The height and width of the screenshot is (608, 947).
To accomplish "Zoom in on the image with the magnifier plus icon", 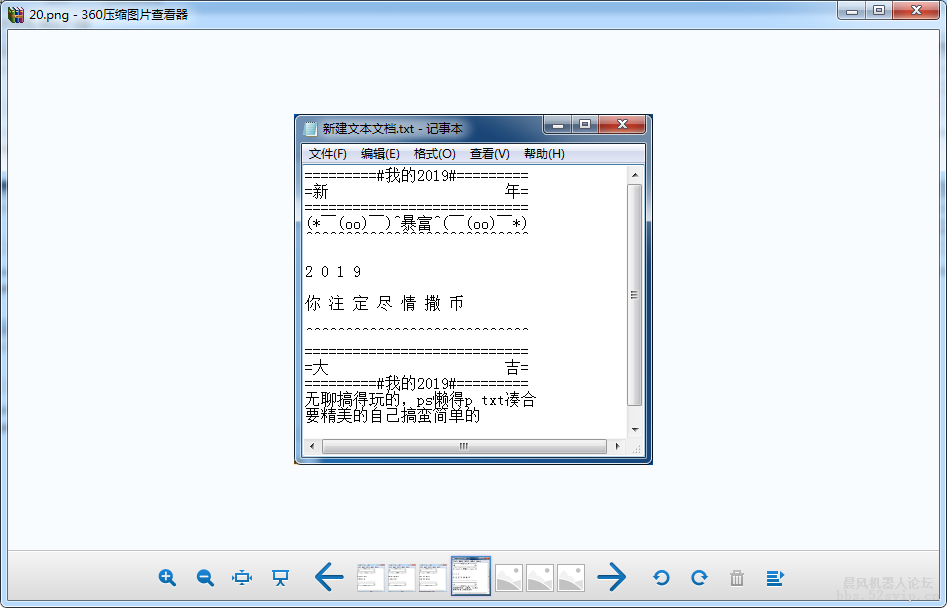I will tap(167, 577).
